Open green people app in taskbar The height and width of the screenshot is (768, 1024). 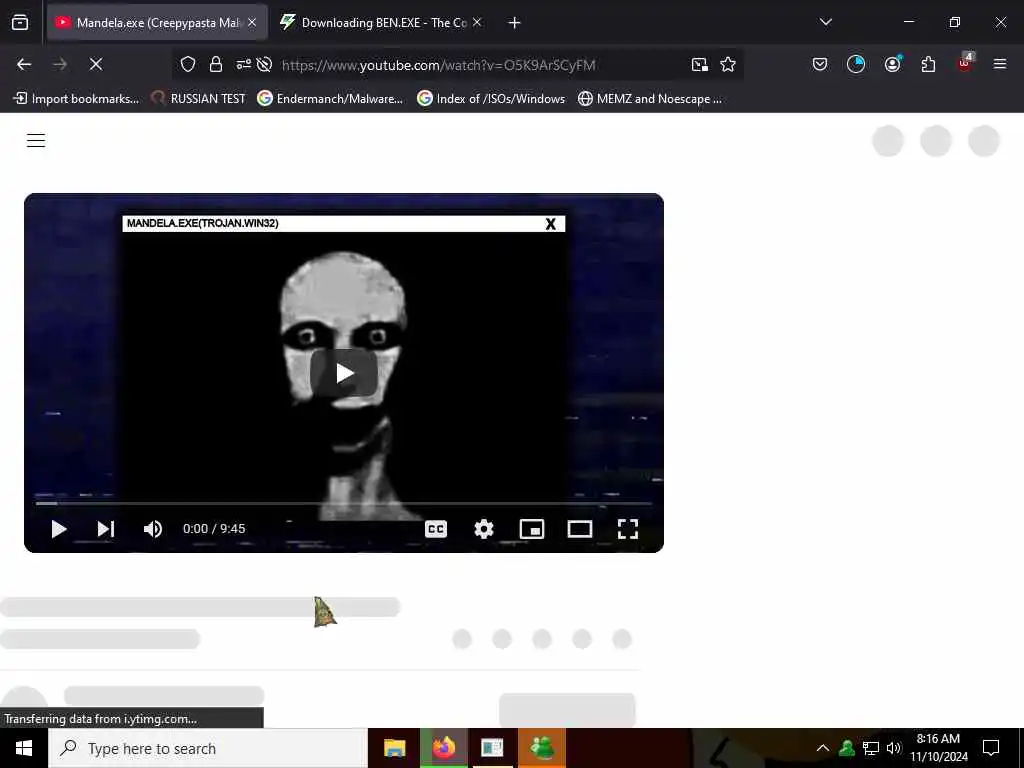tap(542, 748)
